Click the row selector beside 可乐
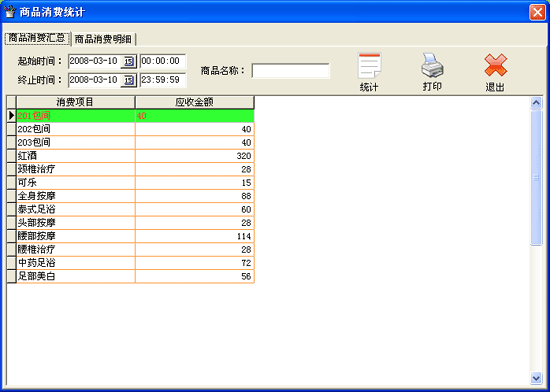 (x=12, y=183)
